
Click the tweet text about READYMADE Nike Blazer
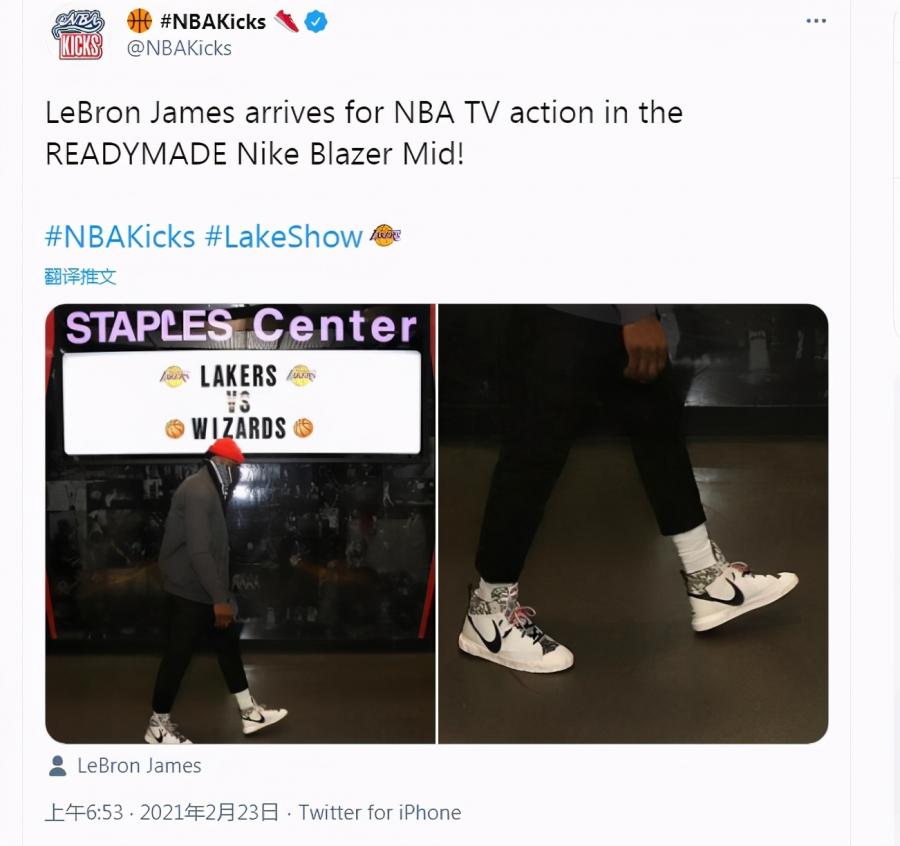[364, 133]
